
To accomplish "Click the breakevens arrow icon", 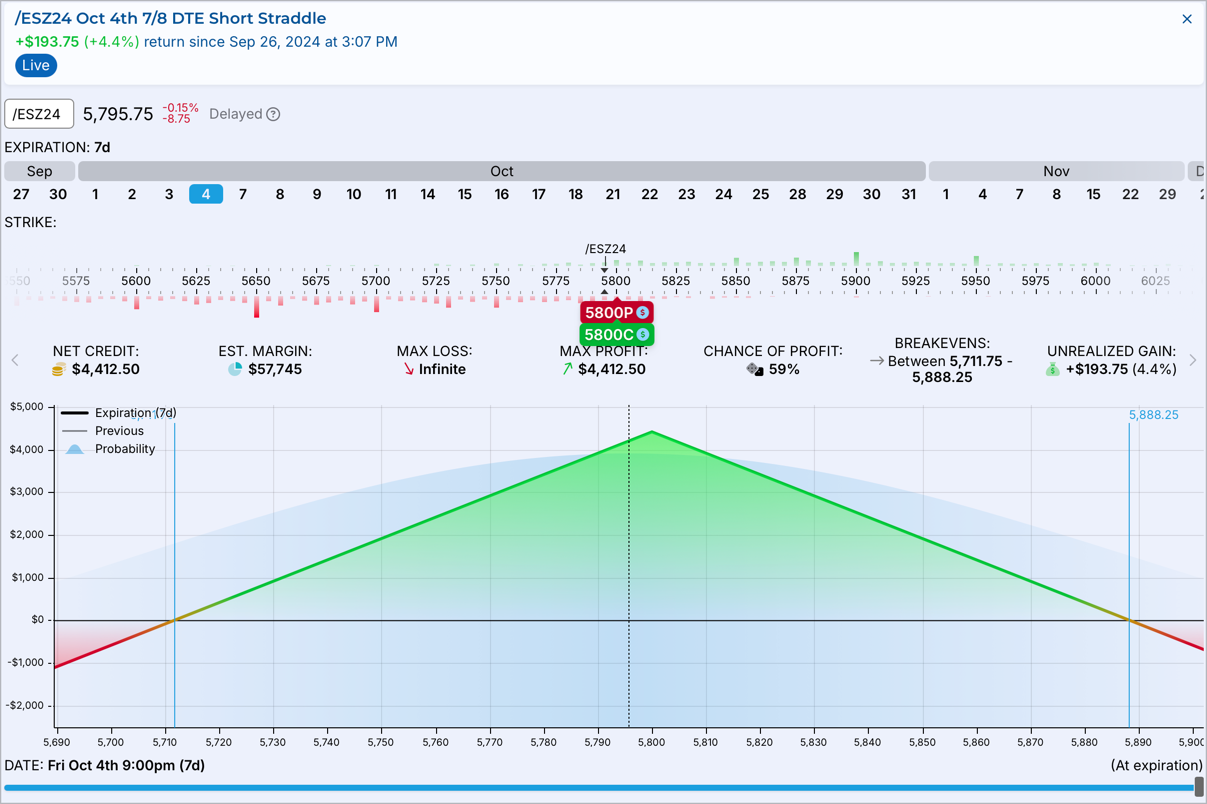I will pyautogui.click(x=876, y=361).
